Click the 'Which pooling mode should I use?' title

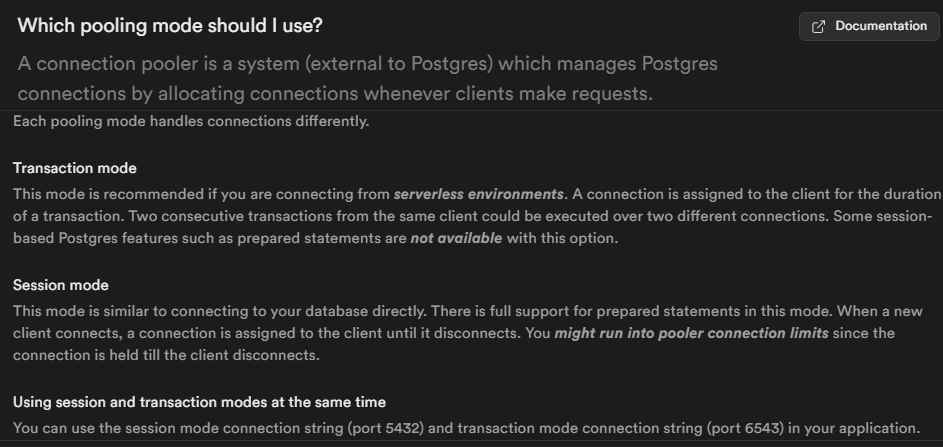pyautogui.click(x=170, y=24)
